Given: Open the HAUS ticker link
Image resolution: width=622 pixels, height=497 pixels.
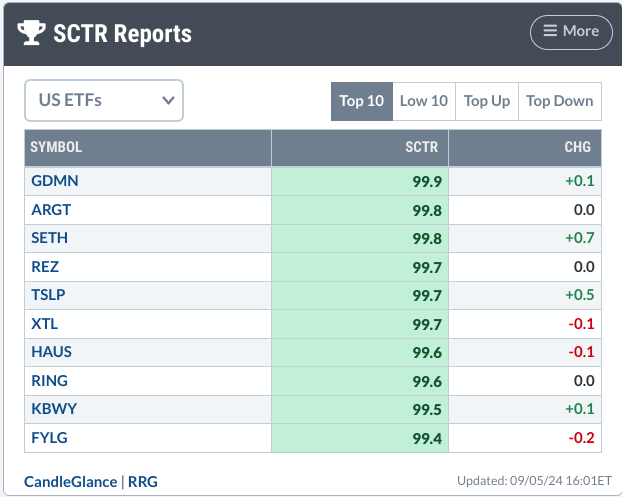Looking at the screenshot, I should pyautogui.click(x=51, y=352).
